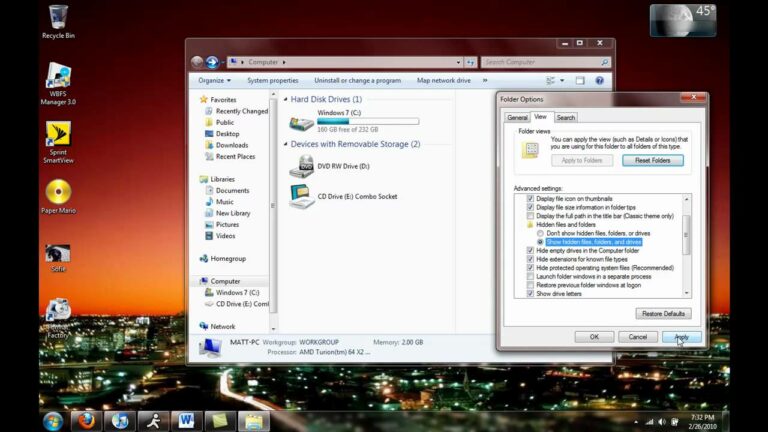Click the Restore Defaults button

(662, 313)
